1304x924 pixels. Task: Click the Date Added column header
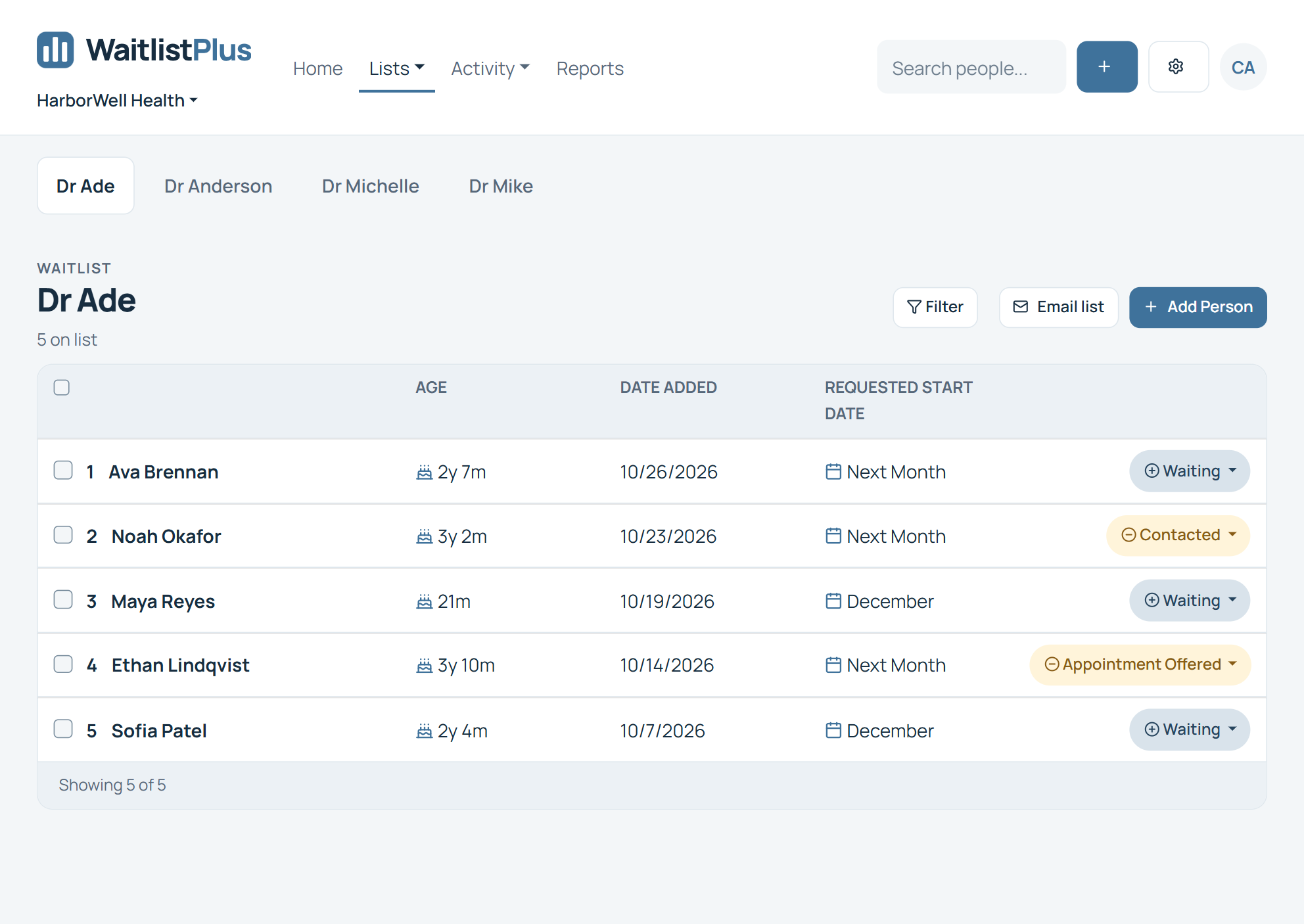tap(668, 388)
